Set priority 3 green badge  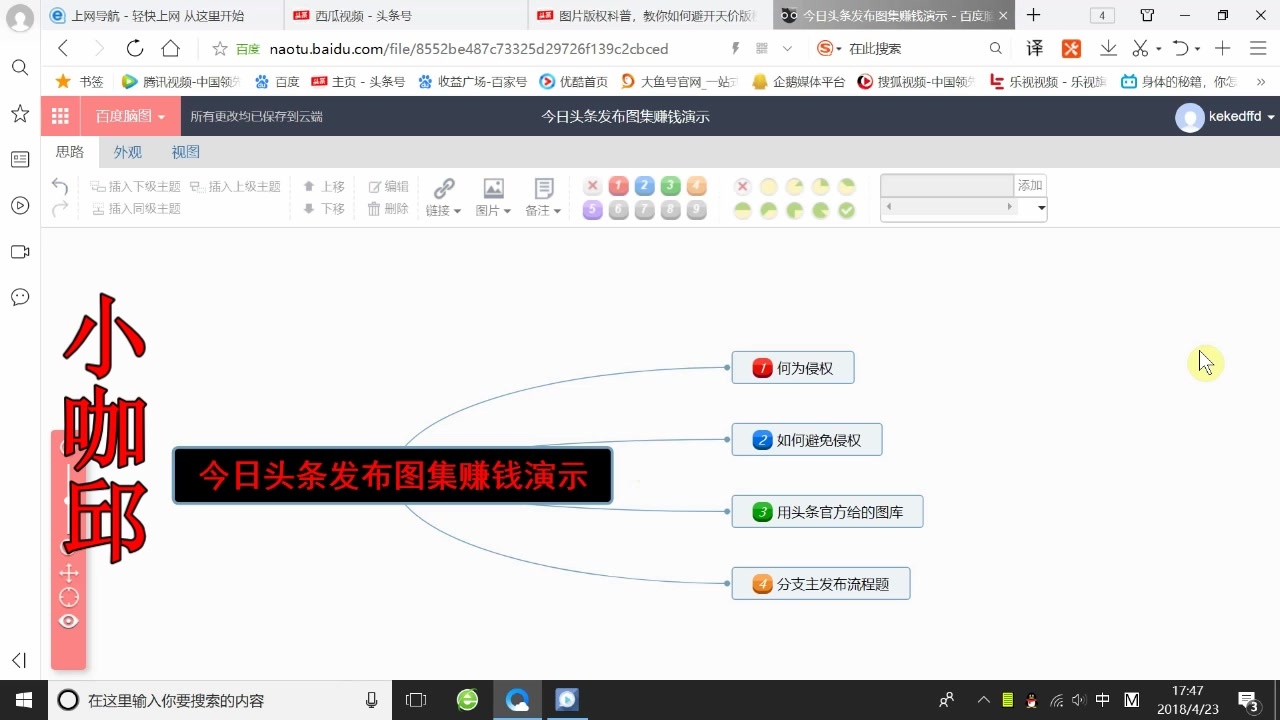click(670, 186)
